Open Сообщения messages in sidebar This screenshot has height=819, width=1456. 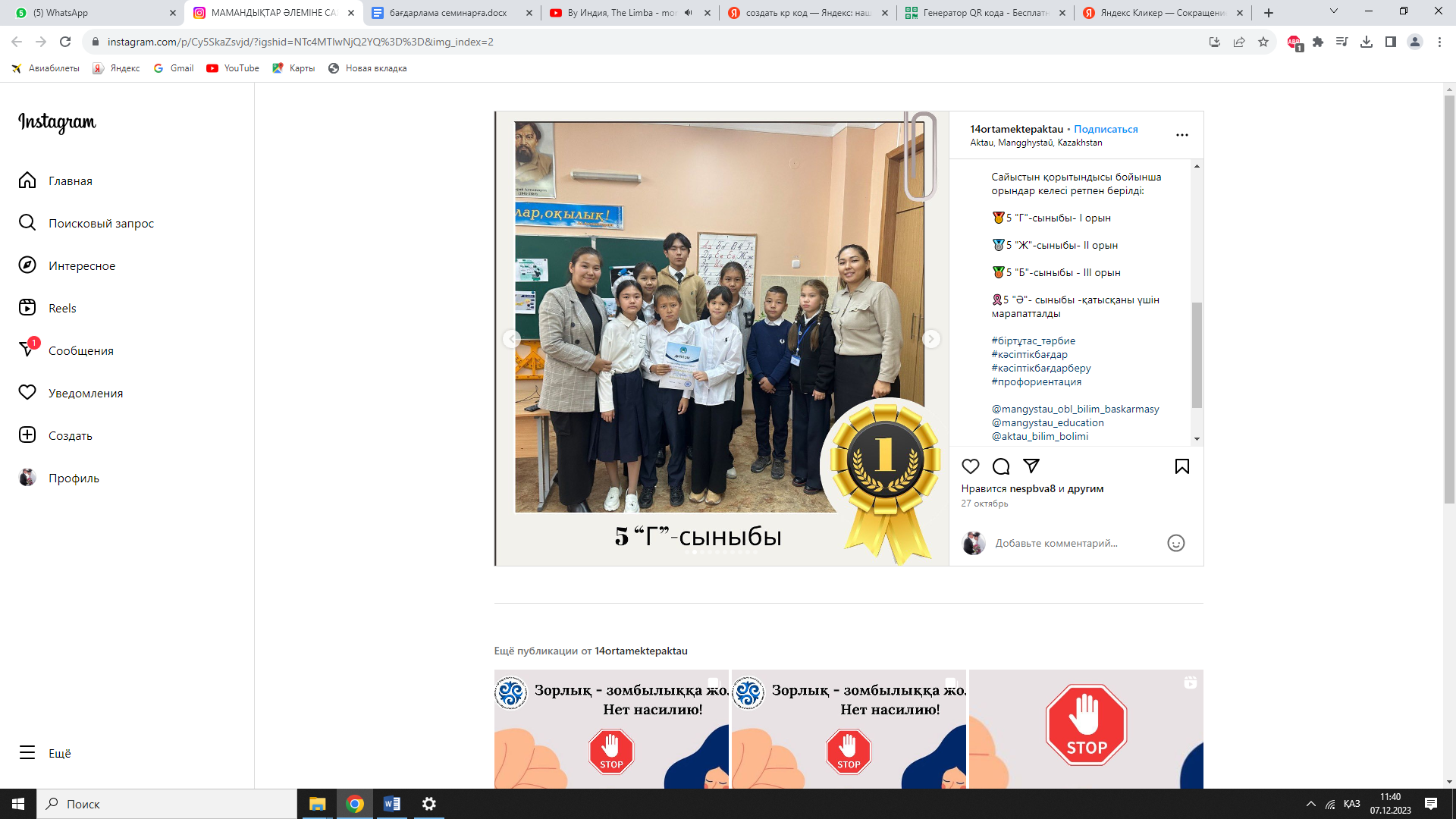tap(80, 350)
